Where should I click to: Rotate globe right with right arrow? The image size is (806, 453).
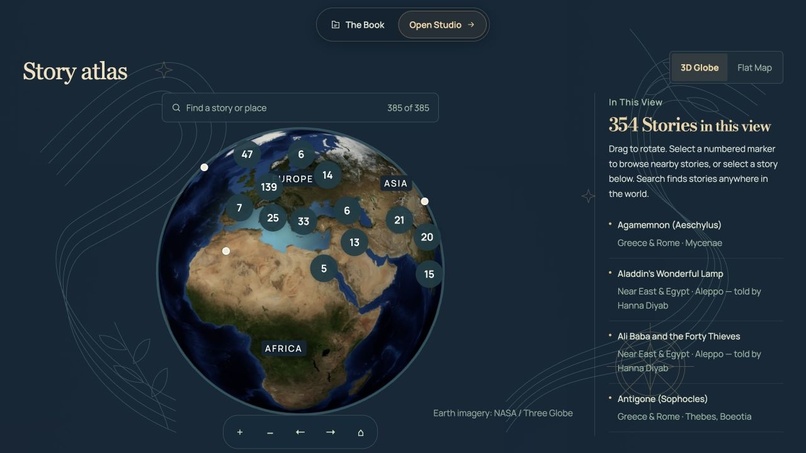pos(331,432)
